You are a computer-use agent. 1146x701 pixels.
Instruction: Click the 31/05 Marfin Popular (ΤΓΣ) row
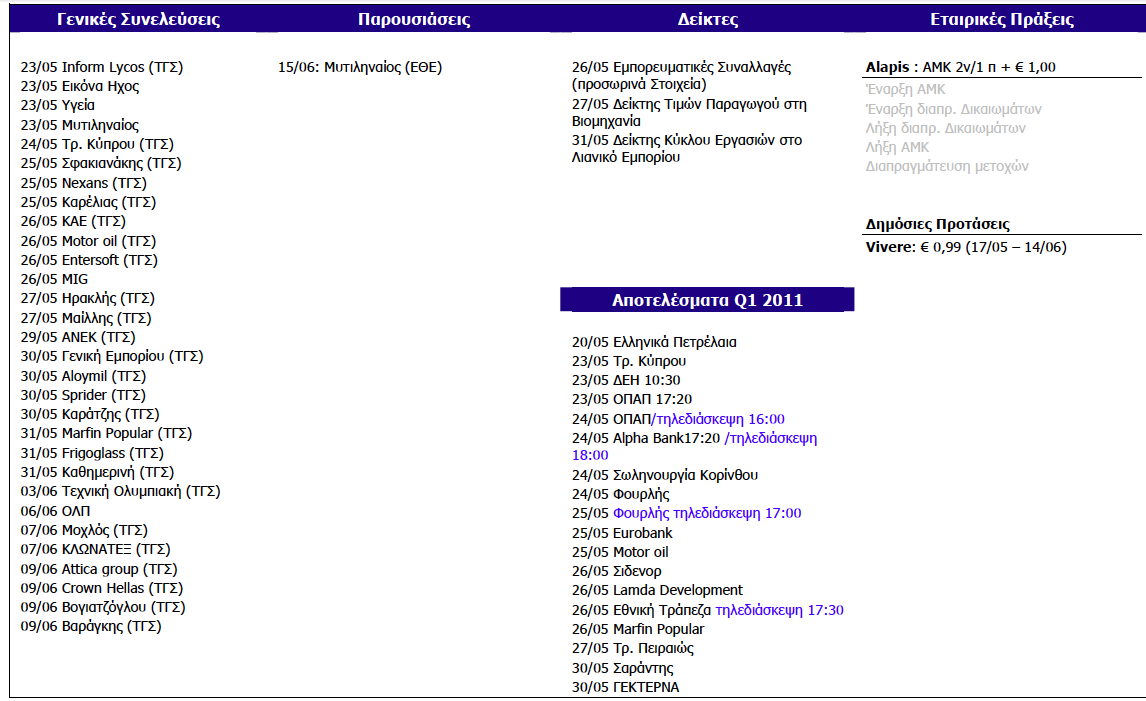pyautogui.click(x=106, y=433)
